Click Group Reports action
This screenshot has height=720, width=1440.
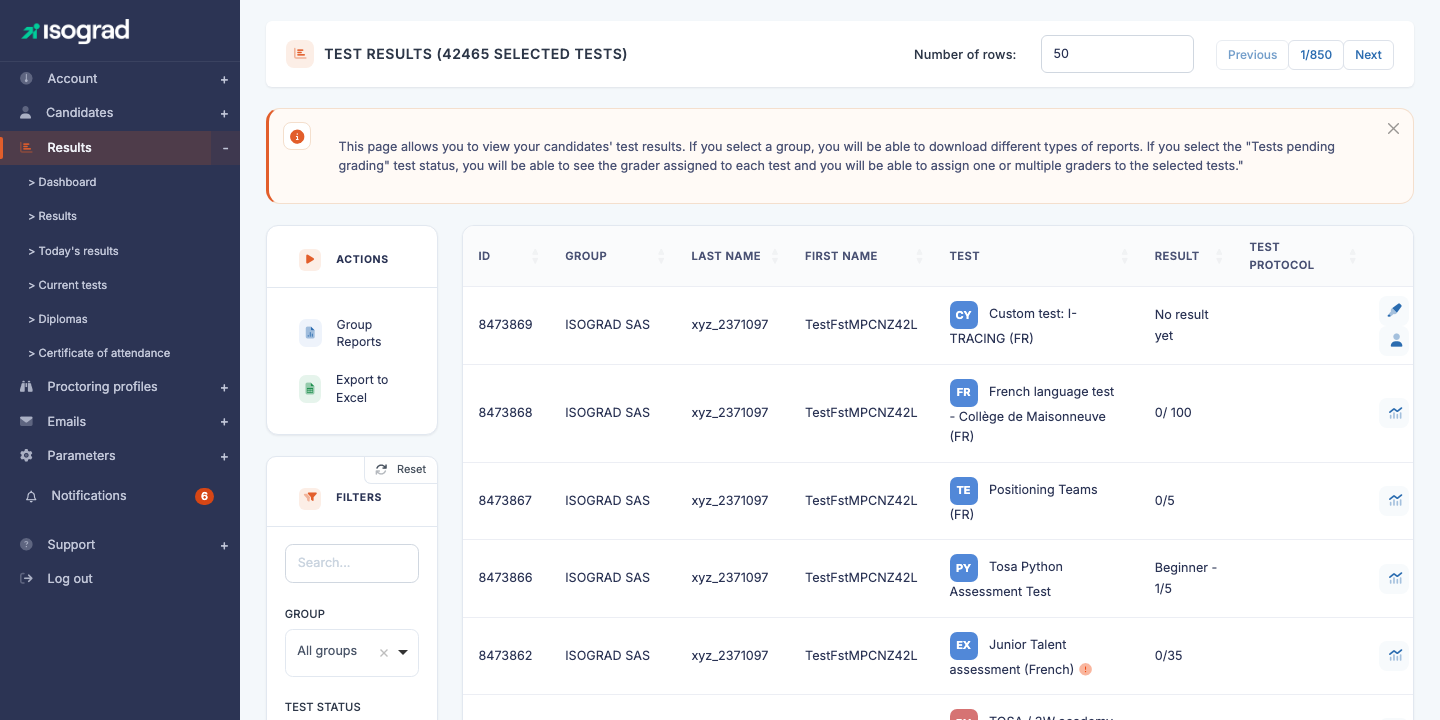[x=358, y=333]
